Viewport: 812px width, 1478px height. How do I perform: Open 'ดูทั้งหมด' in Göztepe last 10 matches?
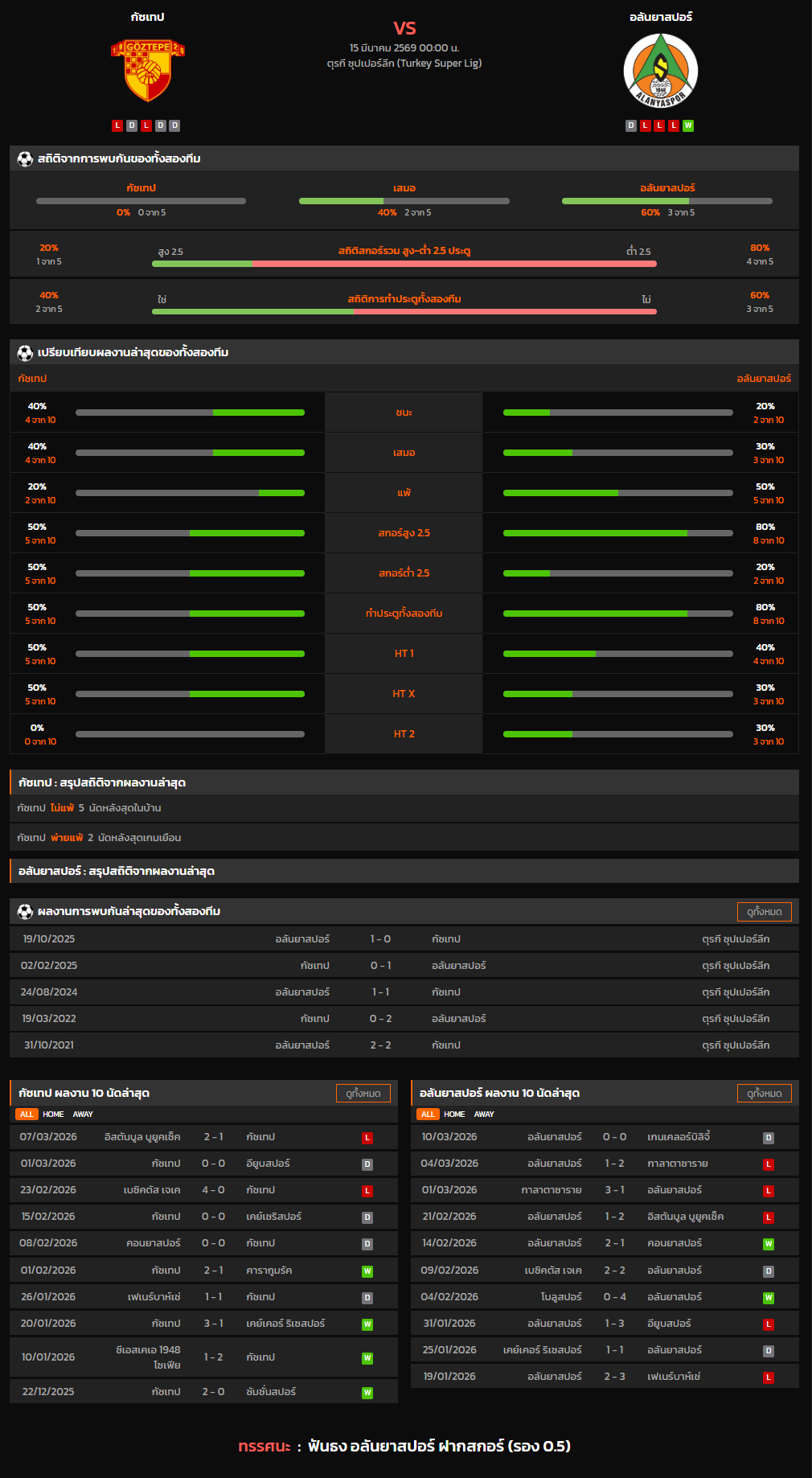363,1094
